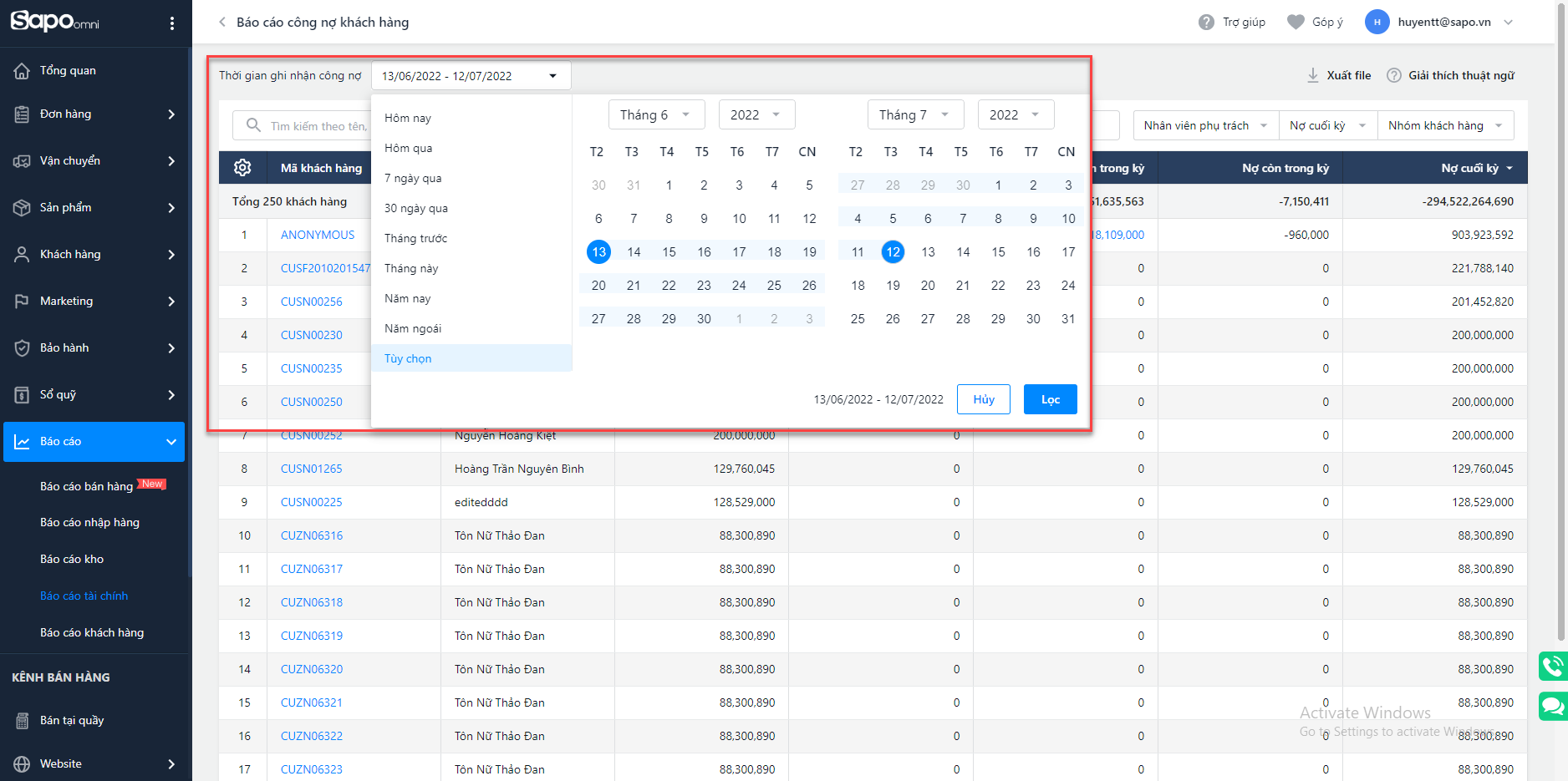The width and height of the screenshot is (1568, 781).
Task: Go back using the header arrow
Action: click(x=222, y=23)
